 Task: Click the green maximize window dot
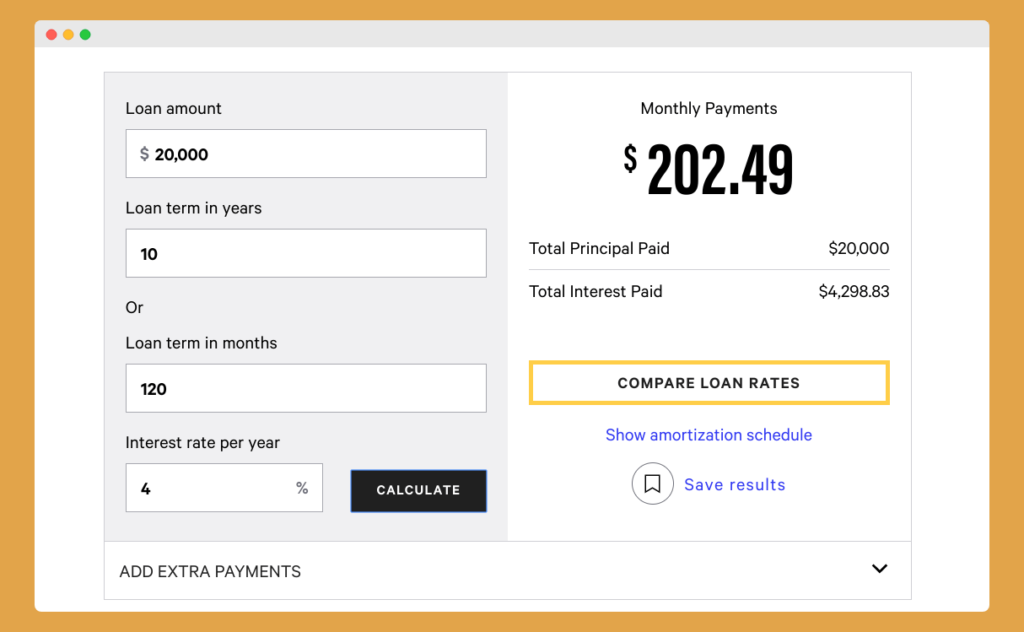[86, 35]
